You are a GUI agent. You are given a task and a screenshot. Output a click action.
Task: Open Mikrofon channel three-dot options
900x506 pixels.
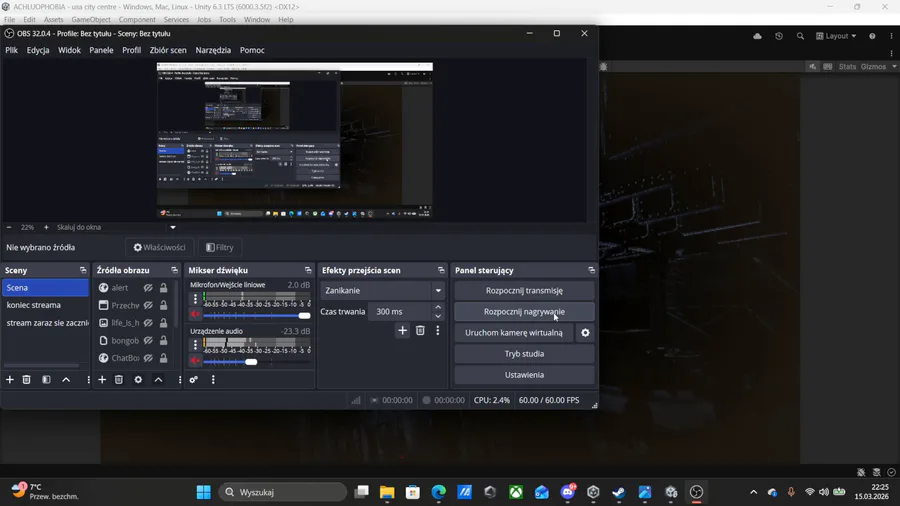pos(195,298)
